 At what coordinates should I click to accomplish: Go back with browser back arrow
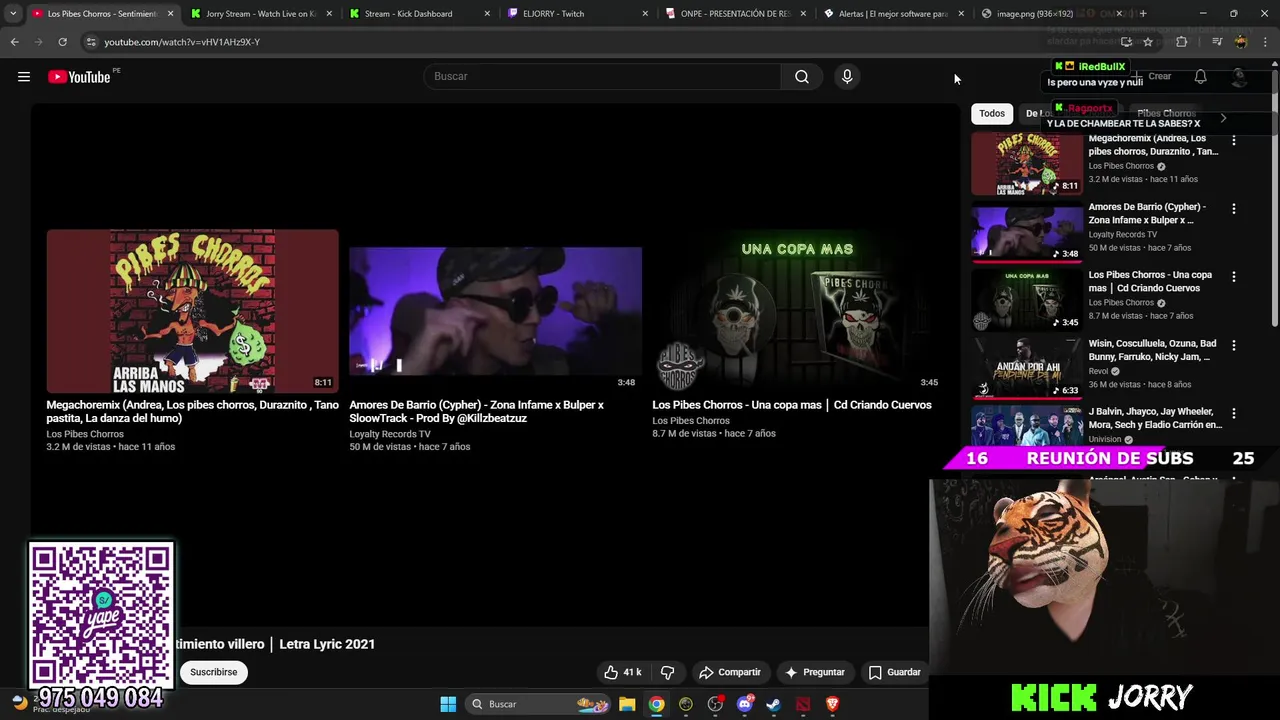[x=14, y=42]
